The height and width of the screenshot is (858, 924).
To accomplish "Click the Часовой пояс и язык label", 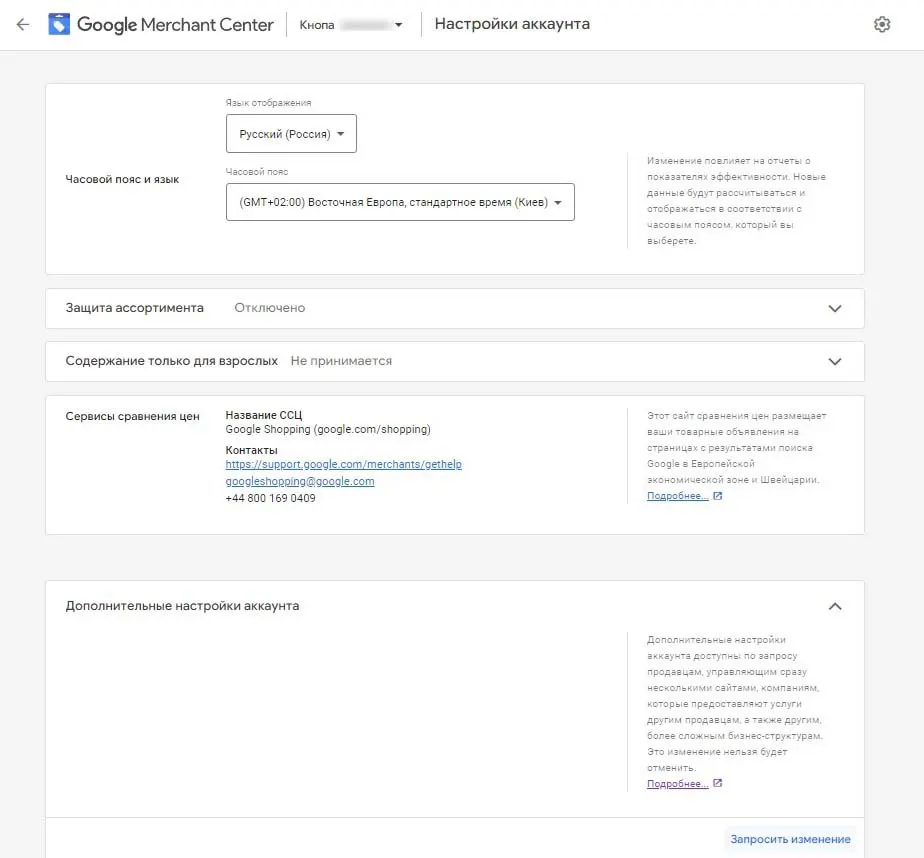I will (x=122, y=179).
